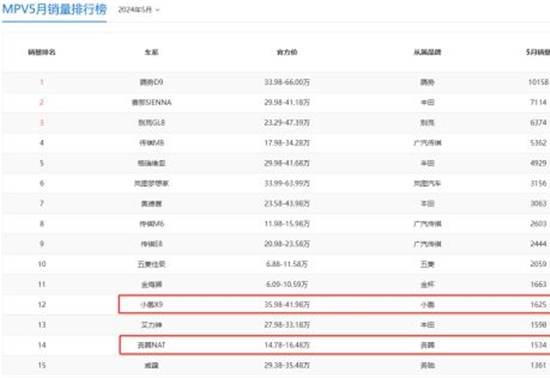
Task: Click the sales figure 5362
Action: [538, 143]
